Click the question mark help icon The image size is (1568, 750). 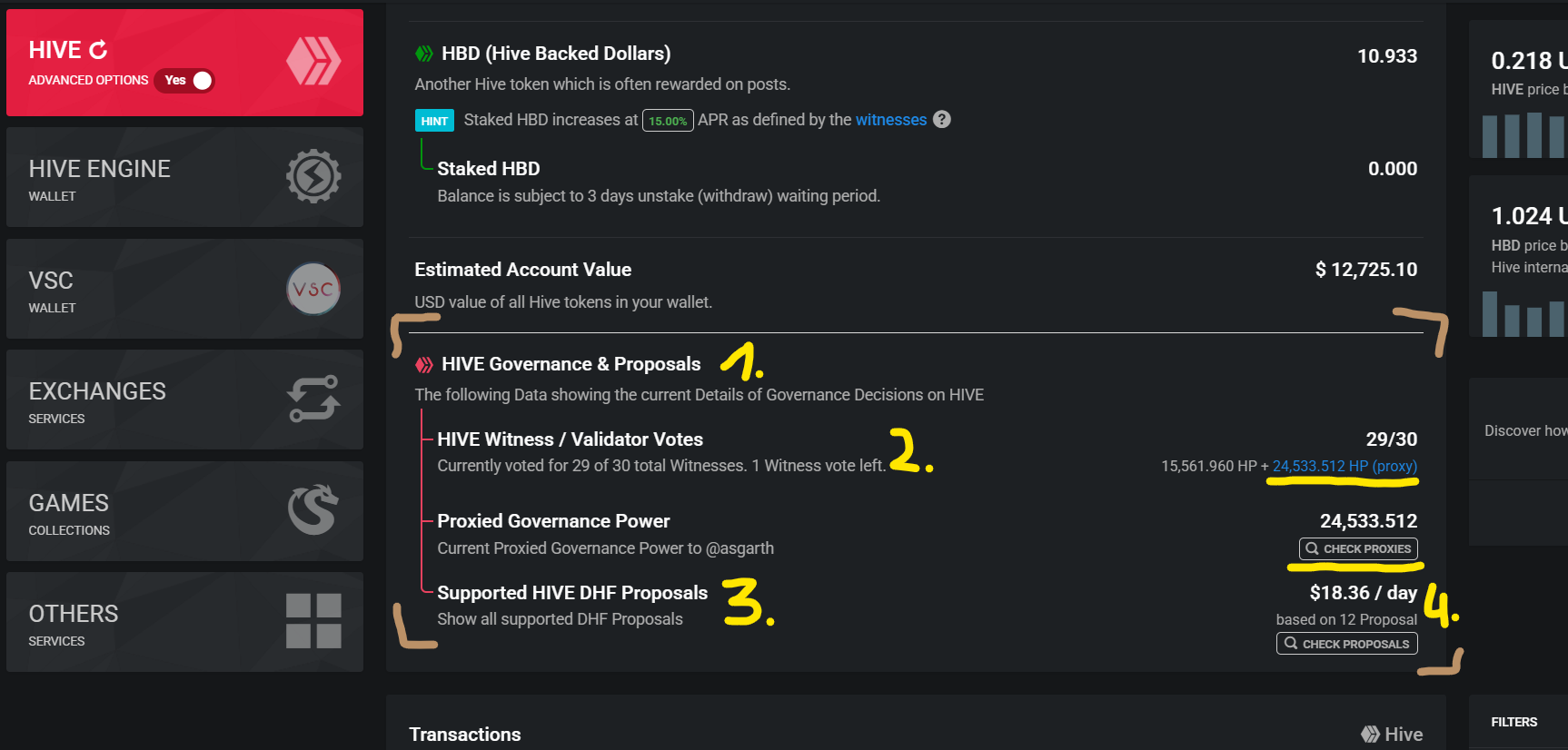pos(942,119)
